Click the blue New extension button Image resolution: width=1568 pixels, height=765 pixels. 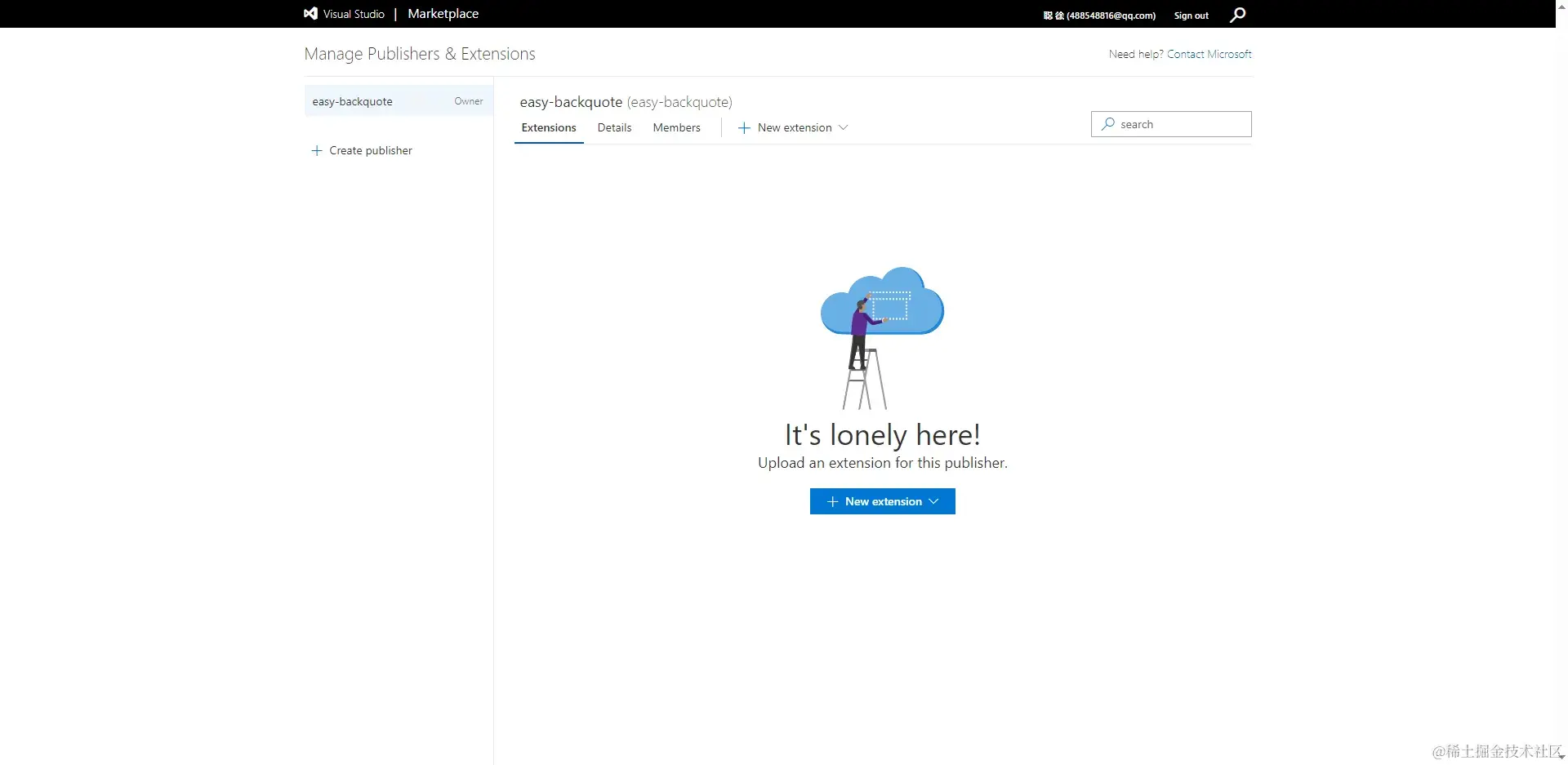point(883,501)
